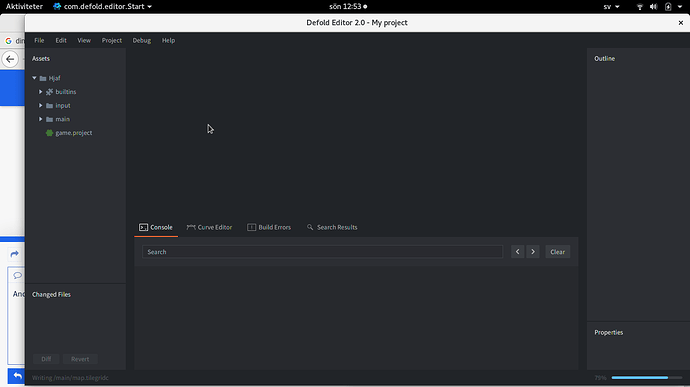Open the Edit menu
This screenshot has width=690, height=387.
point(61,40)
